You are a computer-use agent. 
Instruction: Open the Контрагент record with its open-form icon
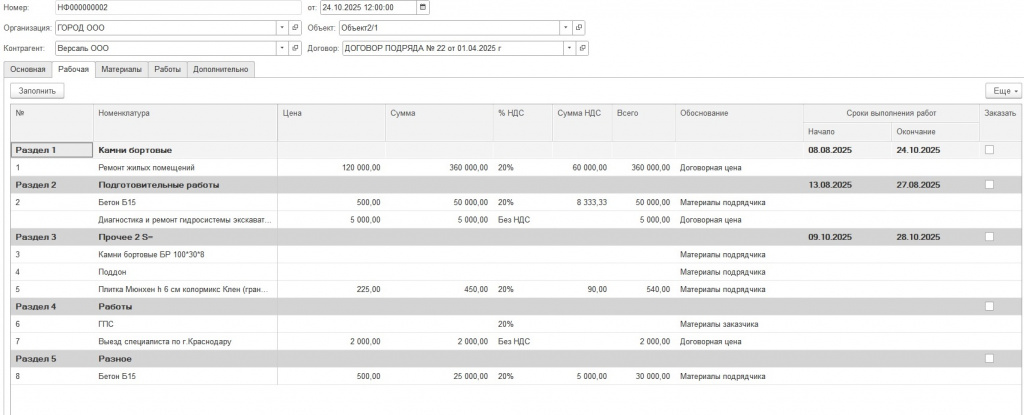coord(295,48)
